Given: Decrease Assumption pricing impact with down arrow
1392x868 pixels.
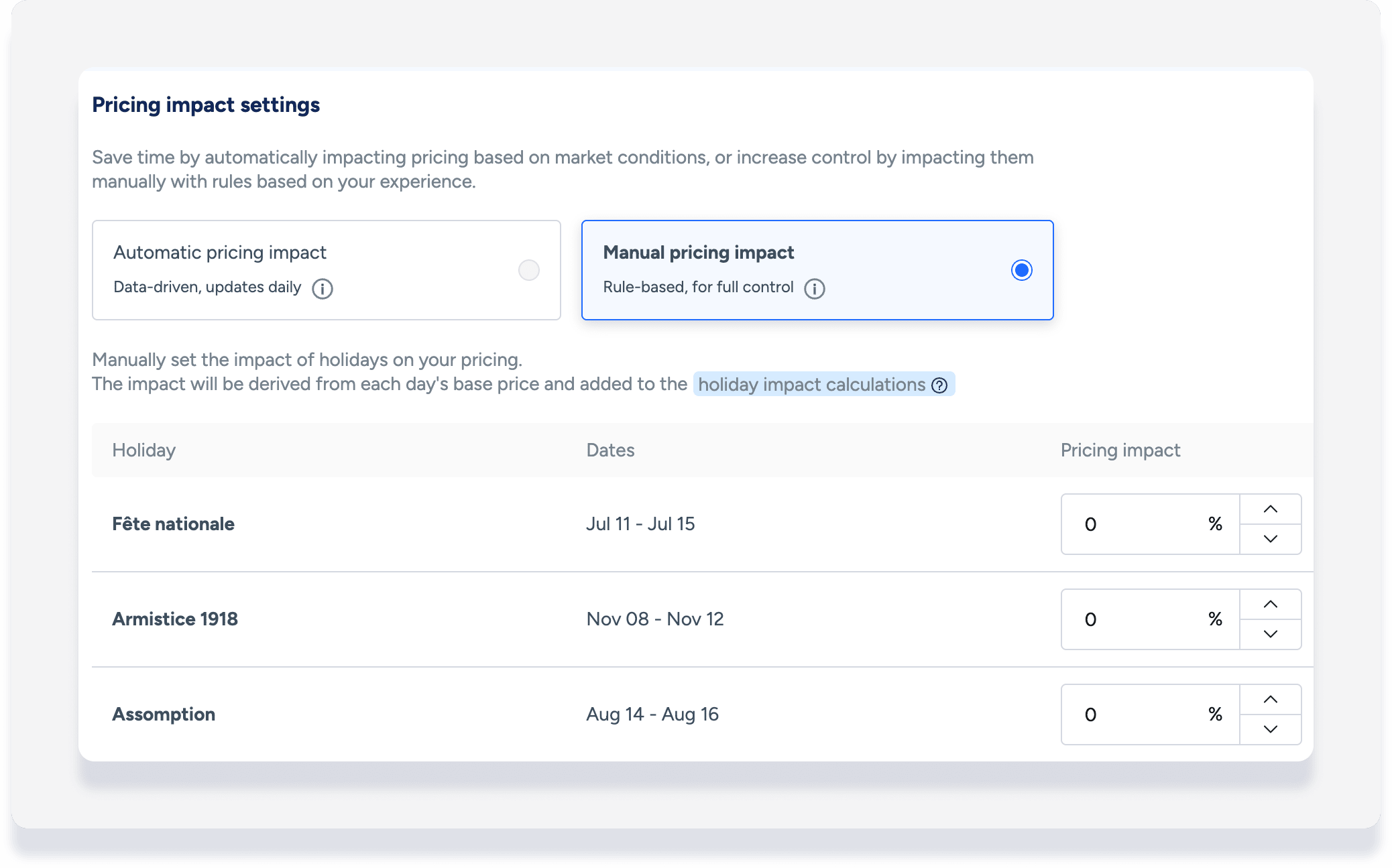Looking at the screenshot, I should [x=1270, y=729].
